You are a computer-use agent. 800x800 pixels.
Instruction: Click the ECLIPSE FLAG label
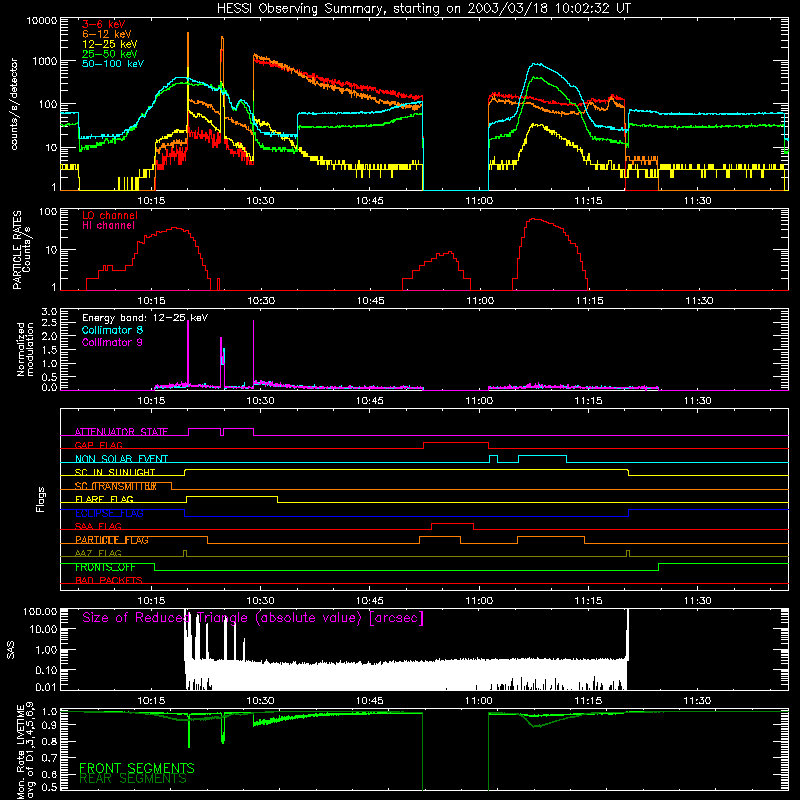point(109,513)
